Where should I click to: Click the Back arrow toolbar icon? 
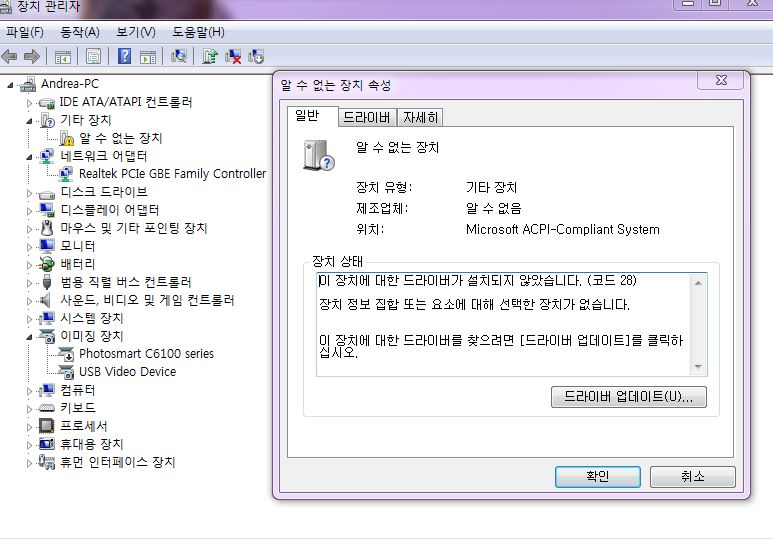[9, 57]
